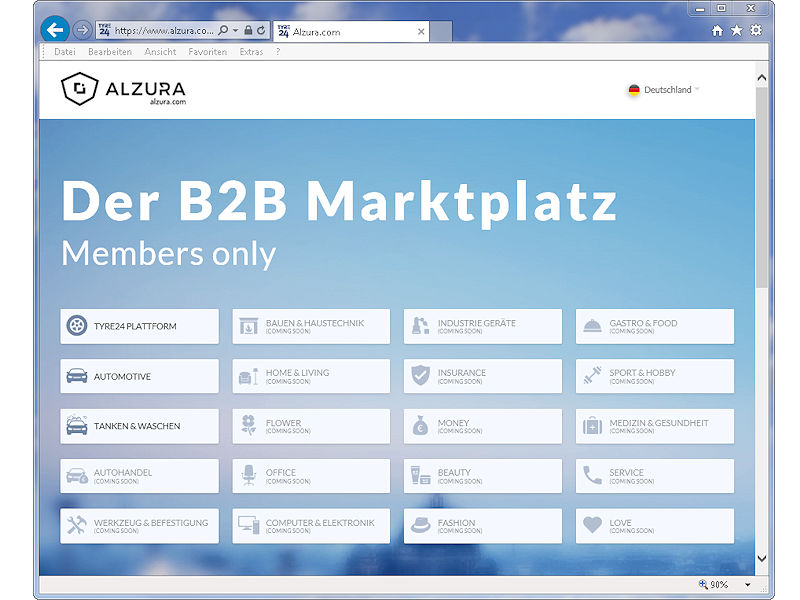Image resolution: width=800 pixels, height=600 pixels.
Task: Click the search magnifier in address bar
Action: [223, 31]
